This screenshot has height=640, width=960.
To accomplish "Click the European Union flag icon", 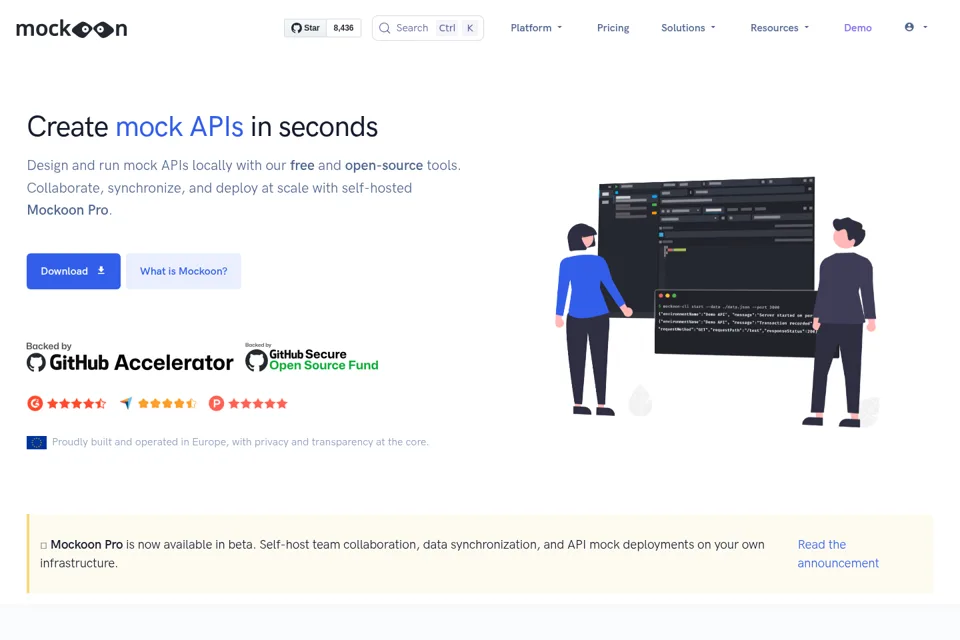I will (37, 442).
